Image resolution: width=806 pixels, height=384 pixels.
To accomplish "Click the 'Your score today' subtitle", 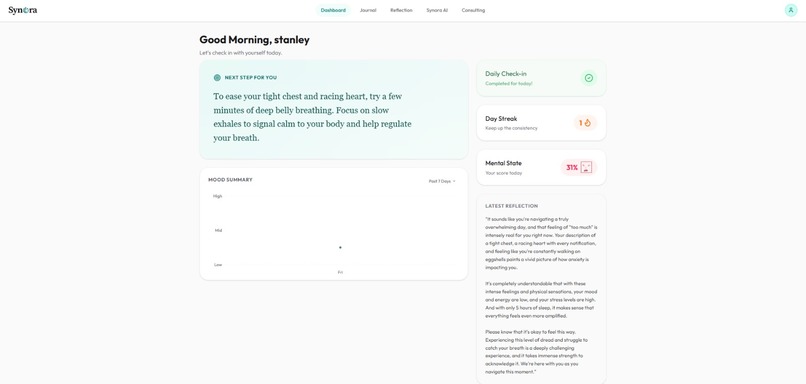I will coord(504,173).
